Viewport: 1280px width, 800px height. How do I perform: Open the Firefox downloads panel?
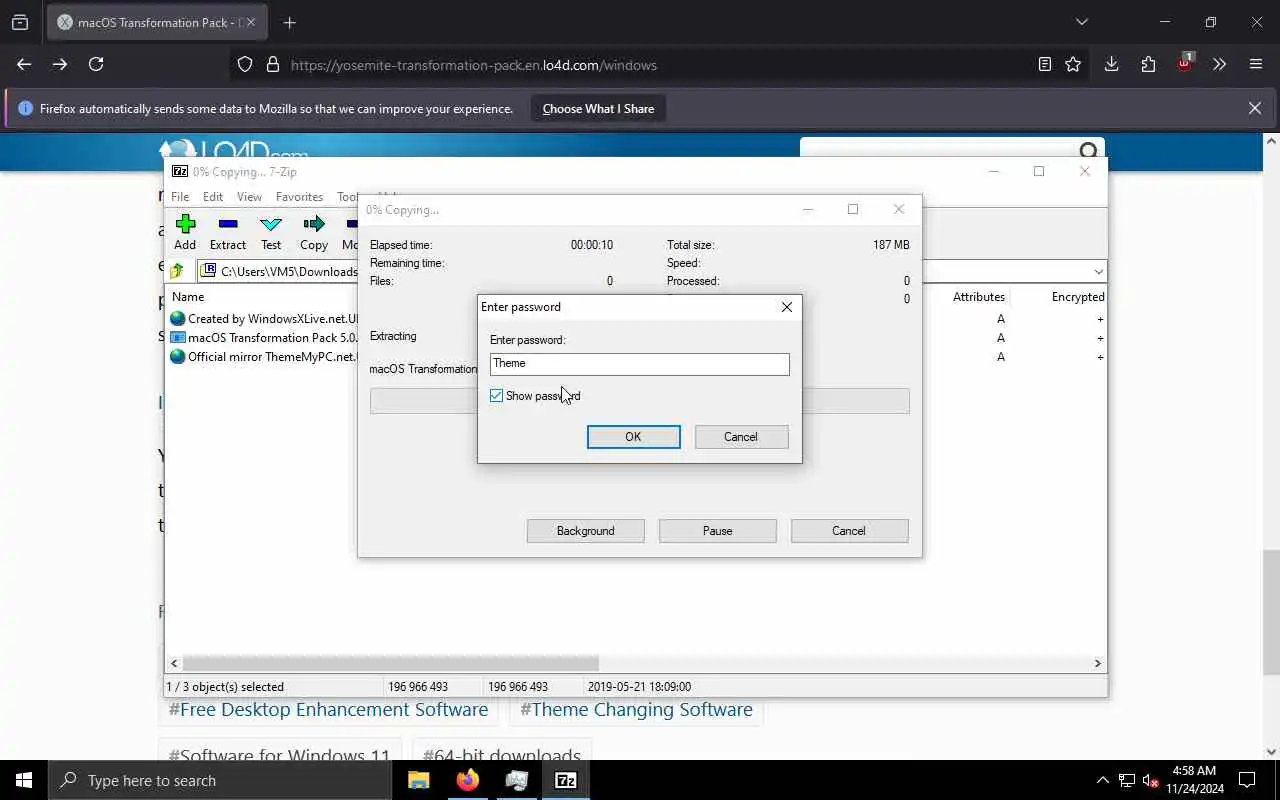[x=1111, y=64]
